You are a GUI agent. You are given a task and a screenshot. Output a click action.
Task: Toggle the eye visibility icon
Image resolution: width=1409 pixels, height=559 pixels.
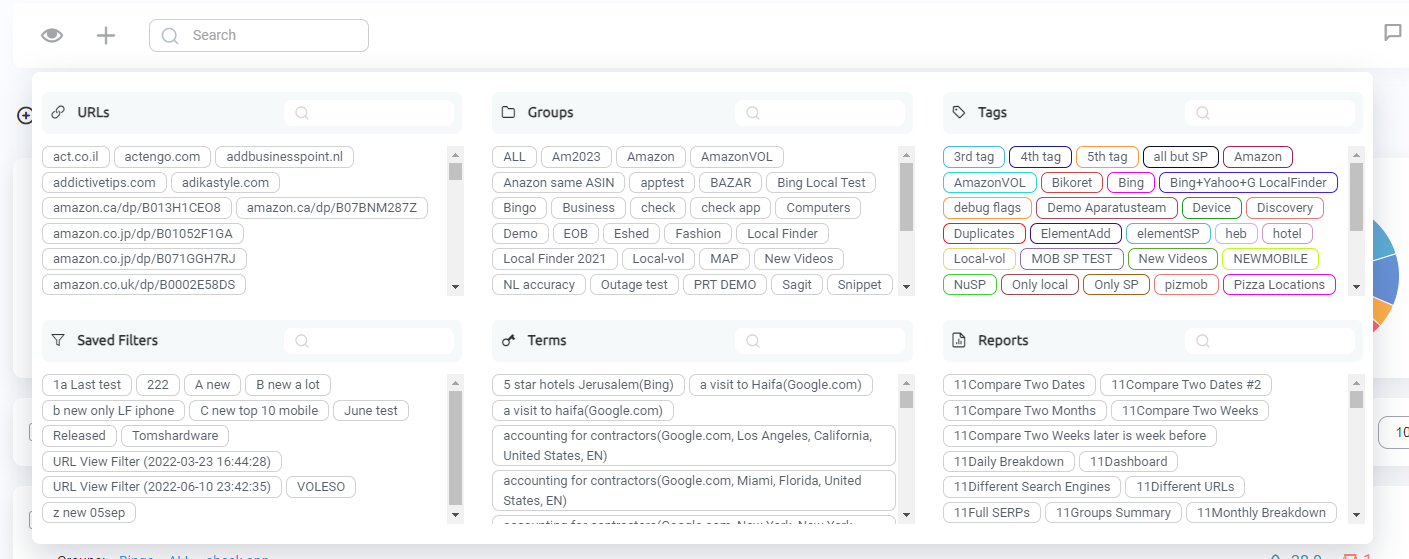coord(52,35)
